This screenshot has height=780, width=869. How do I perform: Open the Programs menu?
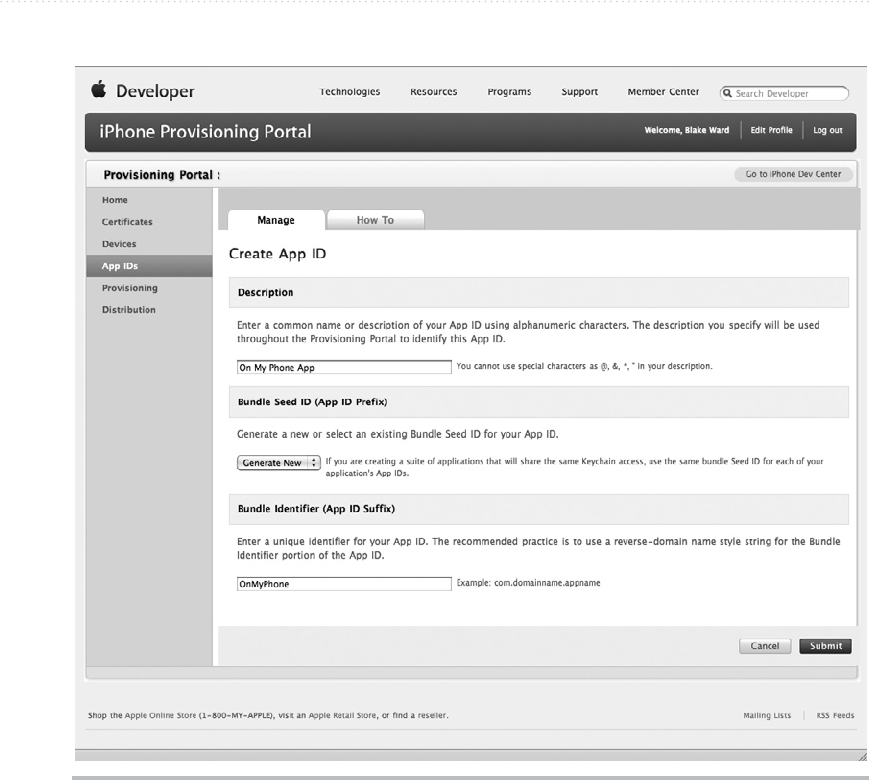pyautogui.click(x=509, y=91)
